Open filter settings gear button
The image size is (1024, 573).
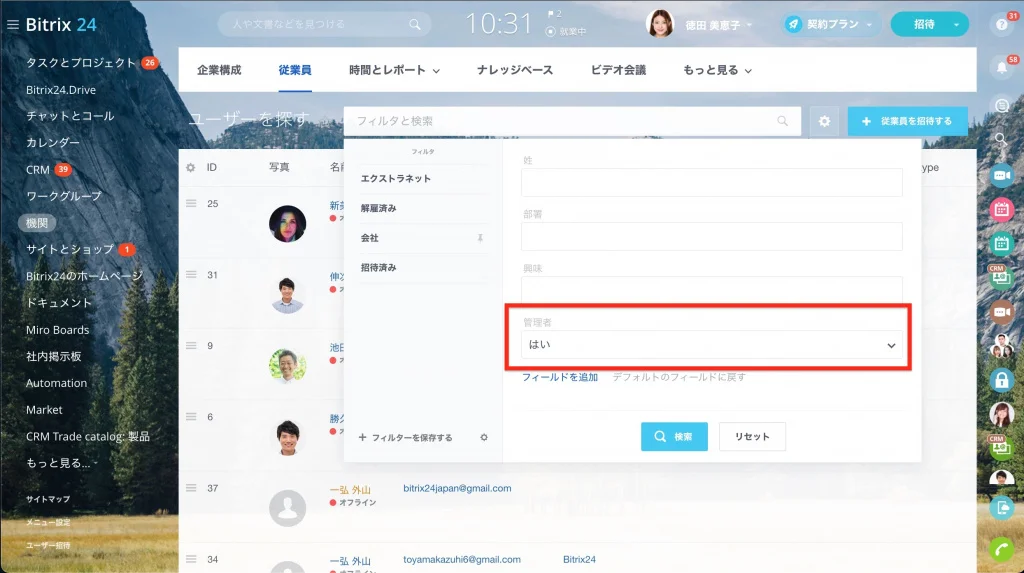click(824, 121)
